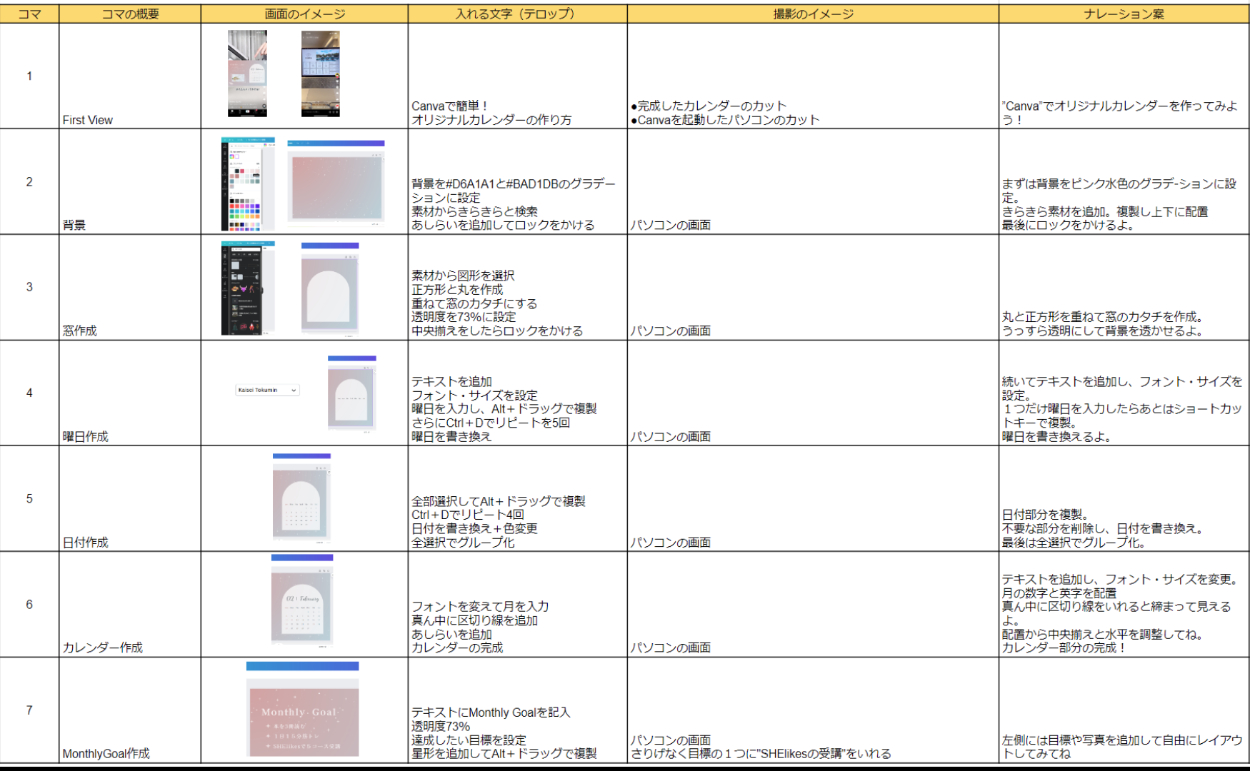Click the Kaisei Tokumin font dropdown image
Screen dimensions: 1250x771
(x=265, y=389)
